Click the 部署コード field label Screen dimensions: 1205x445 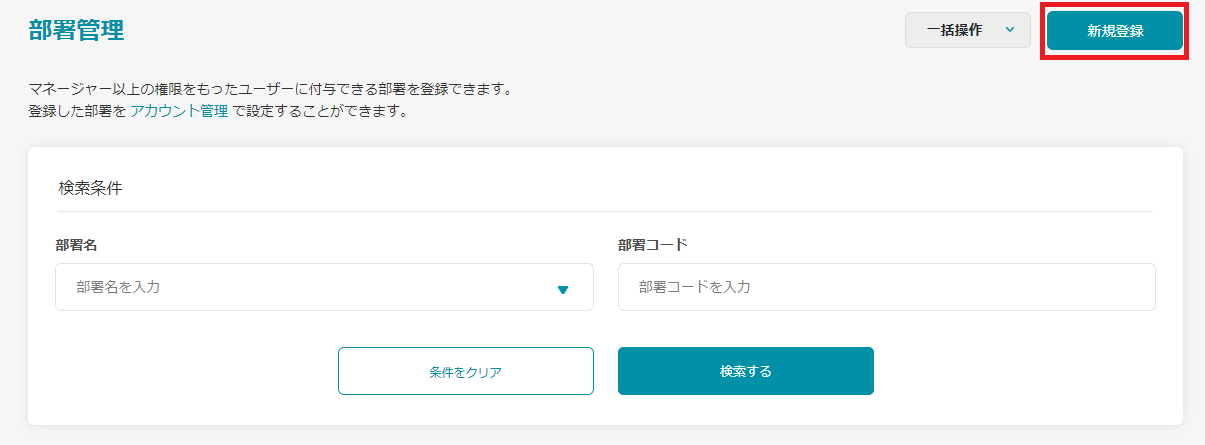tap(653, 244)
